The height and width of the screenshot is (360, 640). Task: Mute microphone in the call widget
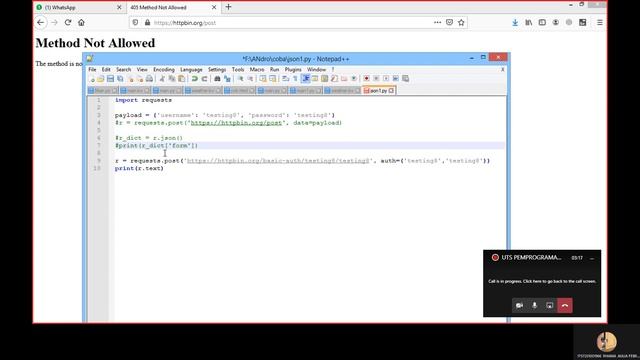click(534, 305)
